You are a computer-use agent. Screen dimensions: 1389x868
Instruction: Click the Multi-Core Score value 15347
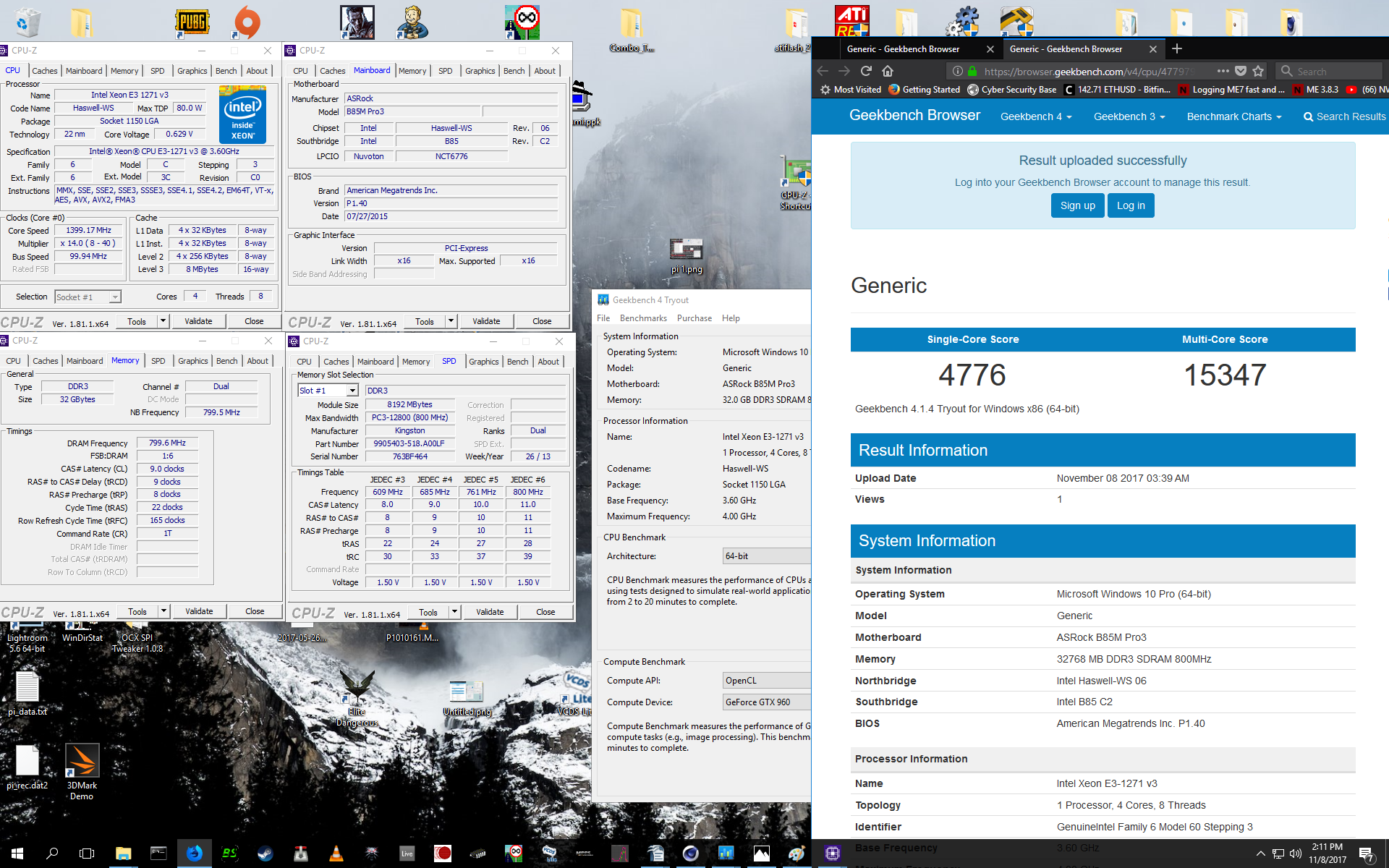click(1225, 375)
